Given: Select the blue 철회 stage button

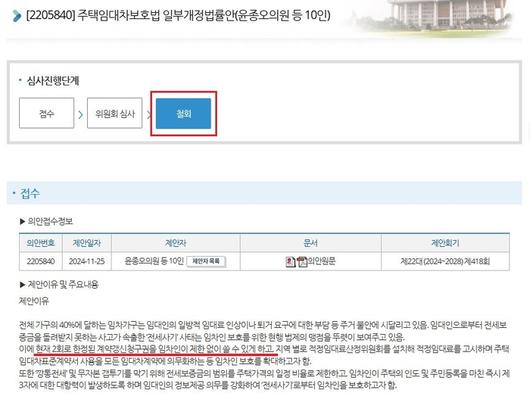Looking at the screenshot, I should pyautogui.click(x=184, y=114).
